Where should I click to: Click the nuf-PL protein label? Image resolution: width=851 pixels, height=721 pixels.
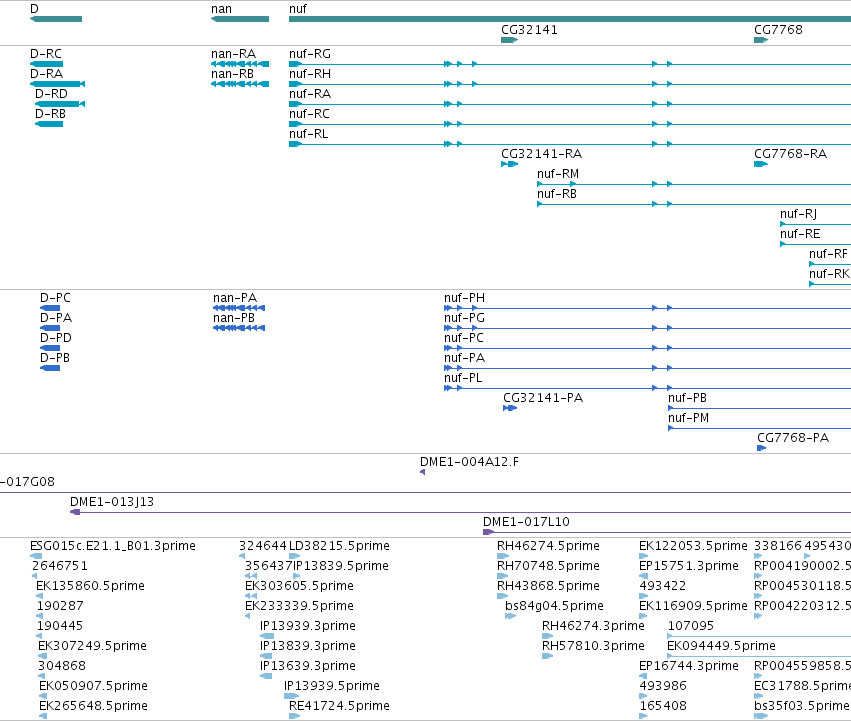tap(463, 378)
